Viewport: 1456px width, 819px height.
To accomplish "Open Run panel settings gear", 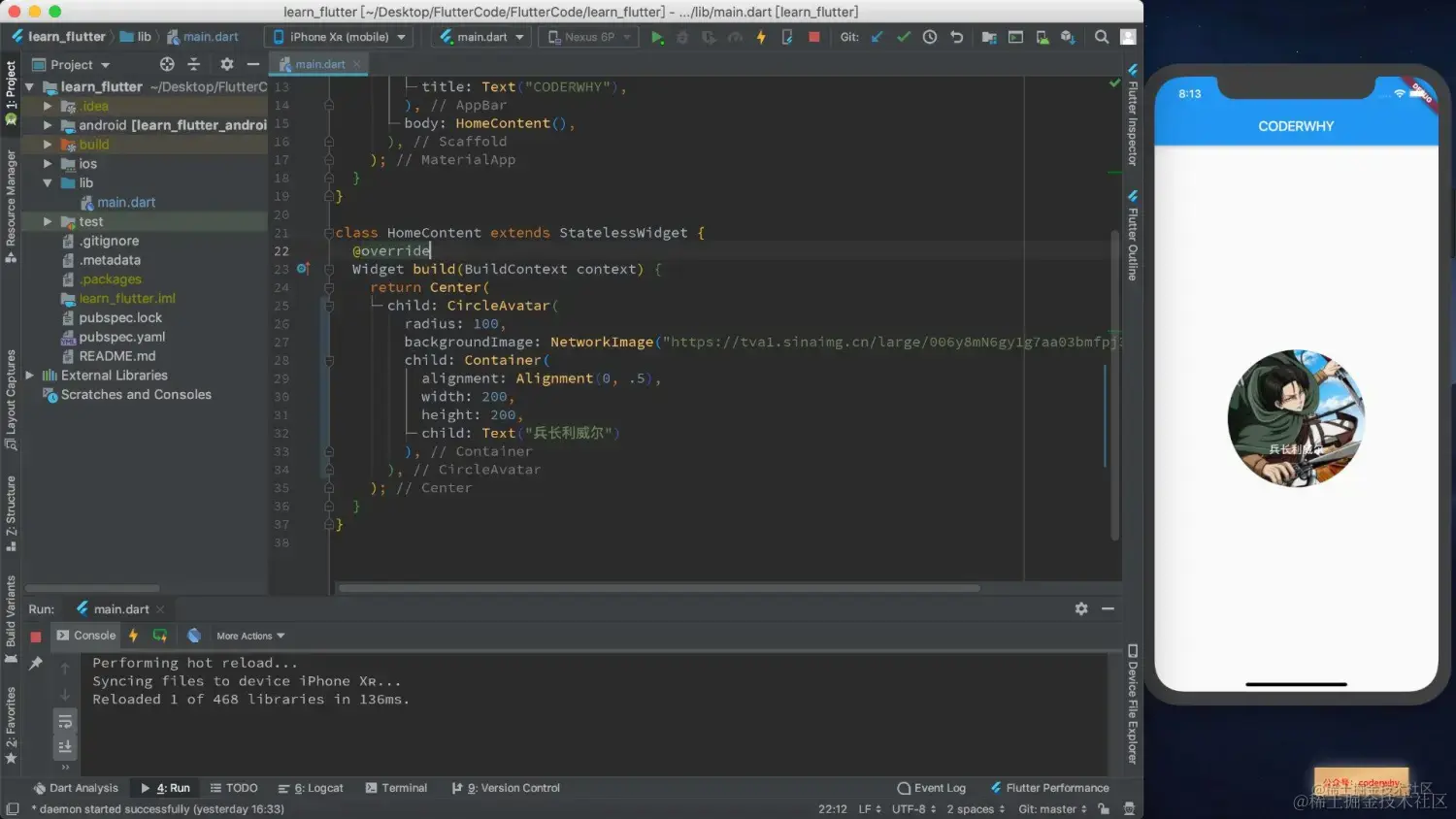I will pos(1081,608).
